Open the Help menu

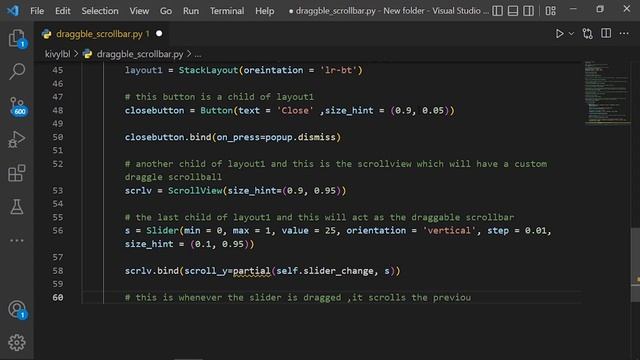click(264, 11)
